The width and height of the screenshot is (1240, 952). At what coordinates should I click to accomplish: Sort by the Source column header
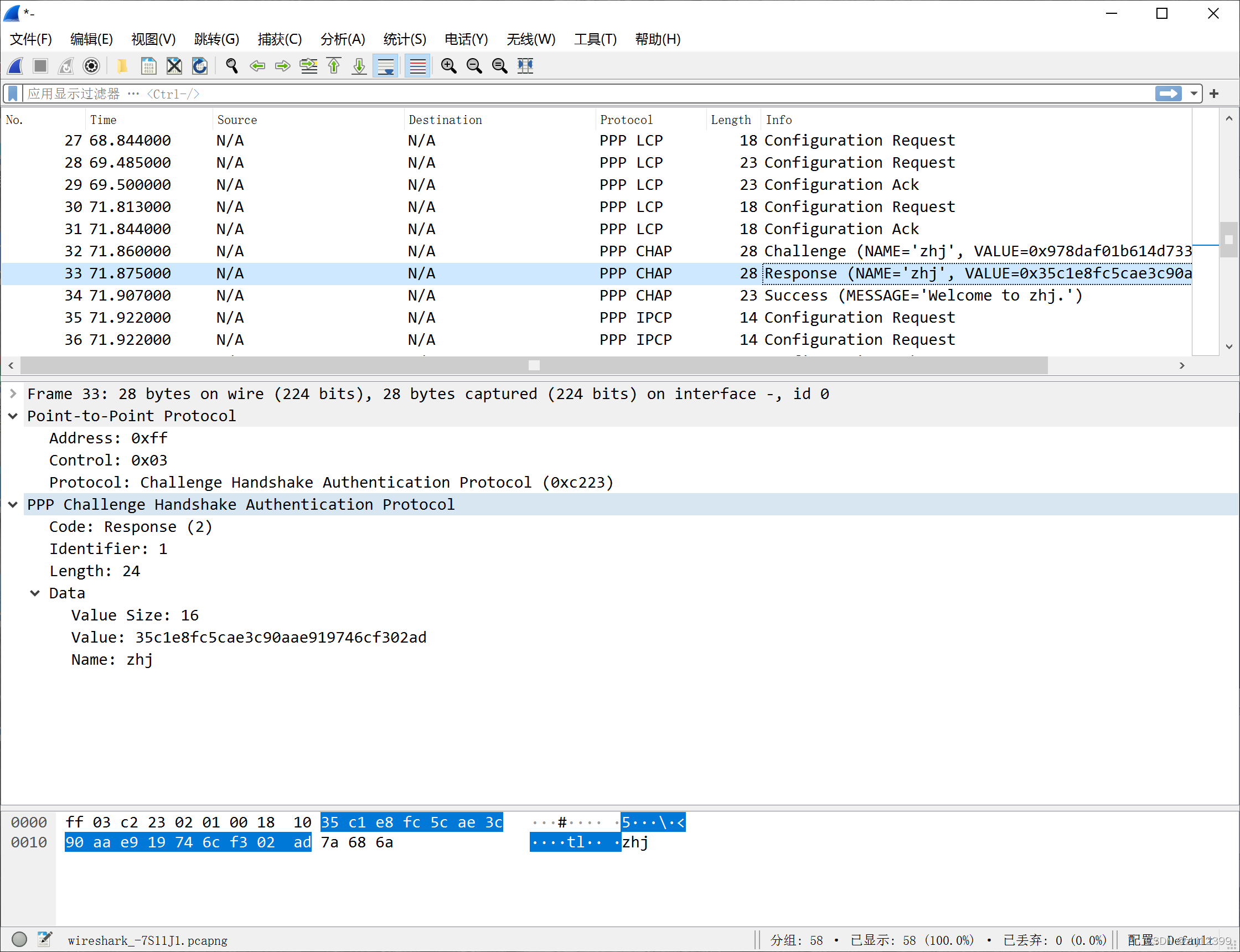(308, 120)
